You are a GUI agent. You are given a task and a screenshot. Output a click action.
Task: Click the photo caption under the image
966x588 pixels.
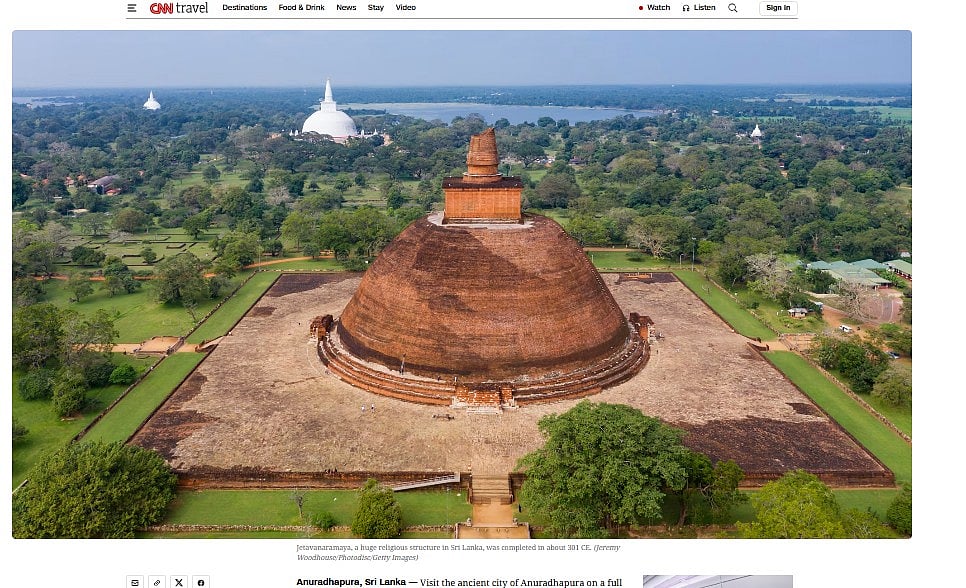click(x=457, y=552)
